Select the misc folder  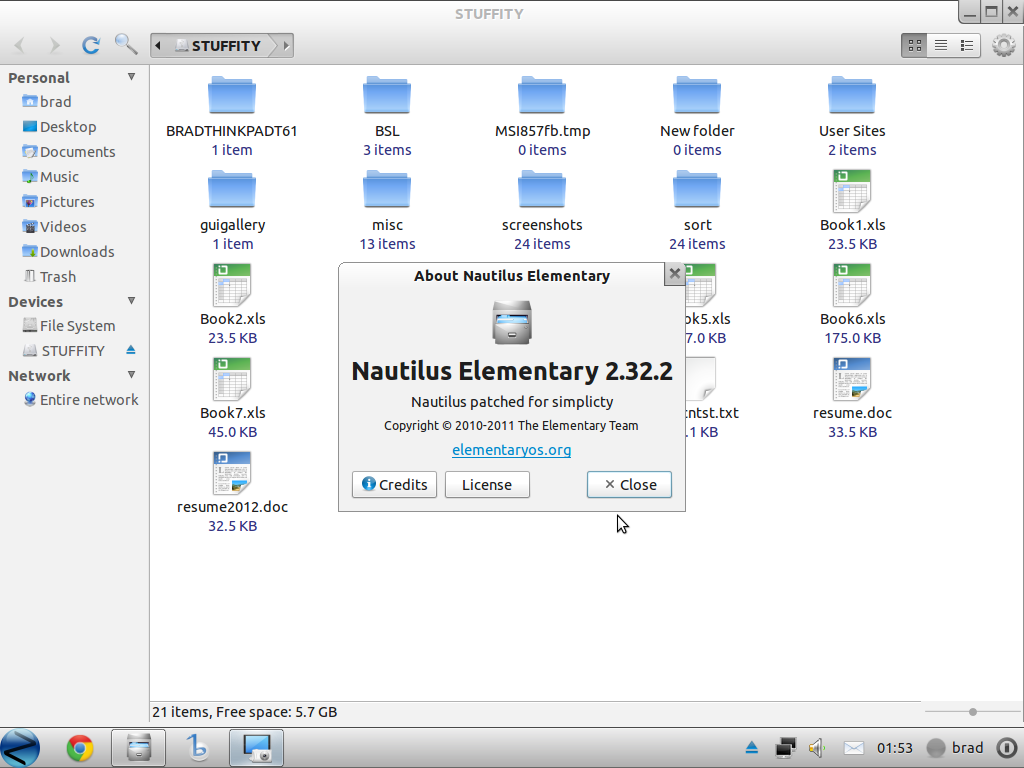point(387,190)
